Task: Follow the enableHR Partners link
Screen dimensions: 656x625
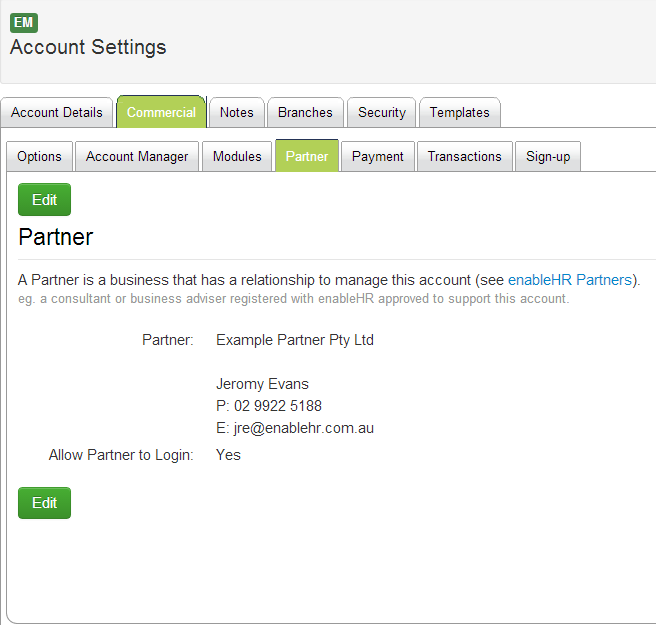Action: 570,280
